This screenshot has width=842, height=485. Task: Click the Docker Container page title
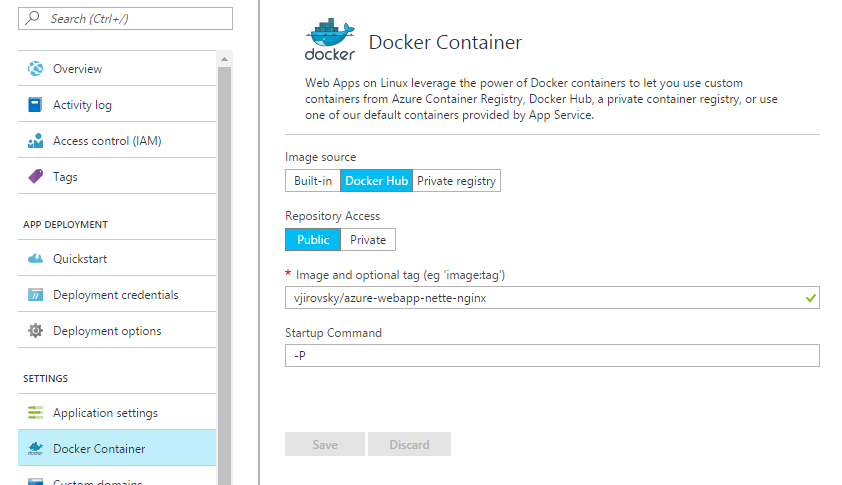pos(445,42)
